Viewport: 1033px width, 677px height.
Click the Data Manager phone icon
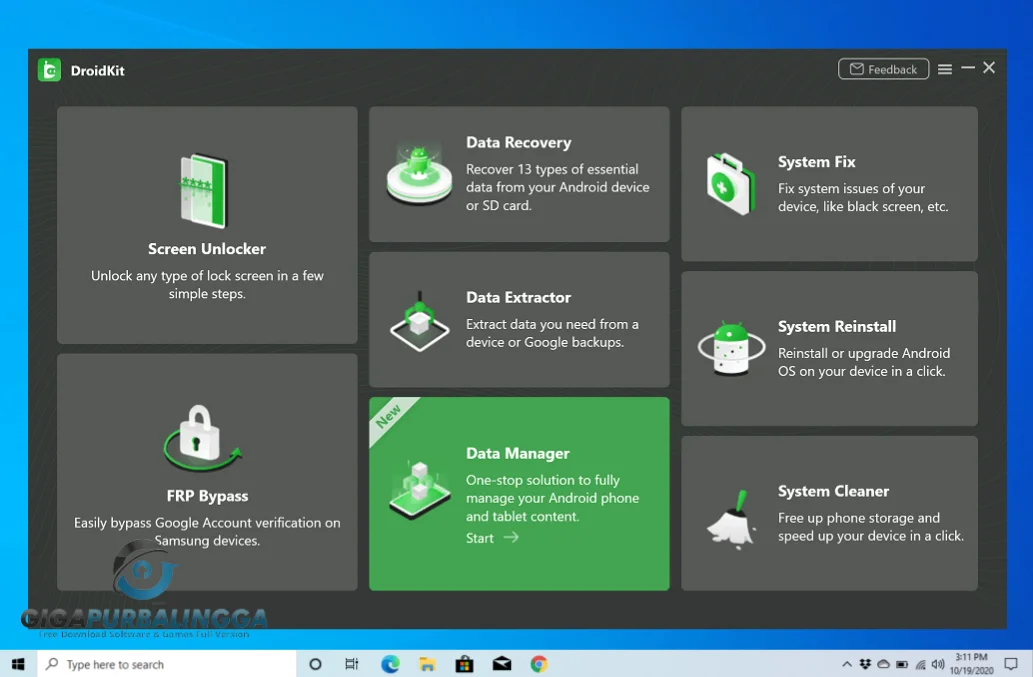(420, 490)
